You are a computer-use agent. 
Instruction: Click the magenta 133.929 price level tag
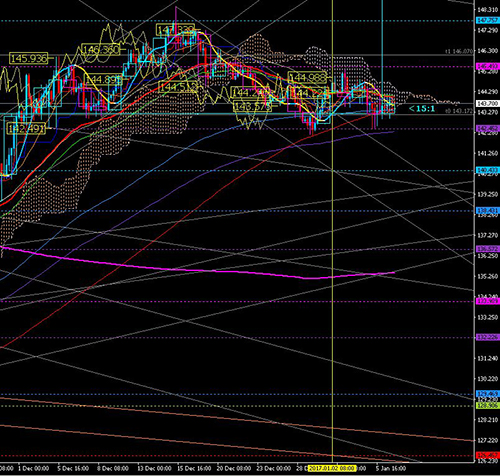[x=488, y=301]
